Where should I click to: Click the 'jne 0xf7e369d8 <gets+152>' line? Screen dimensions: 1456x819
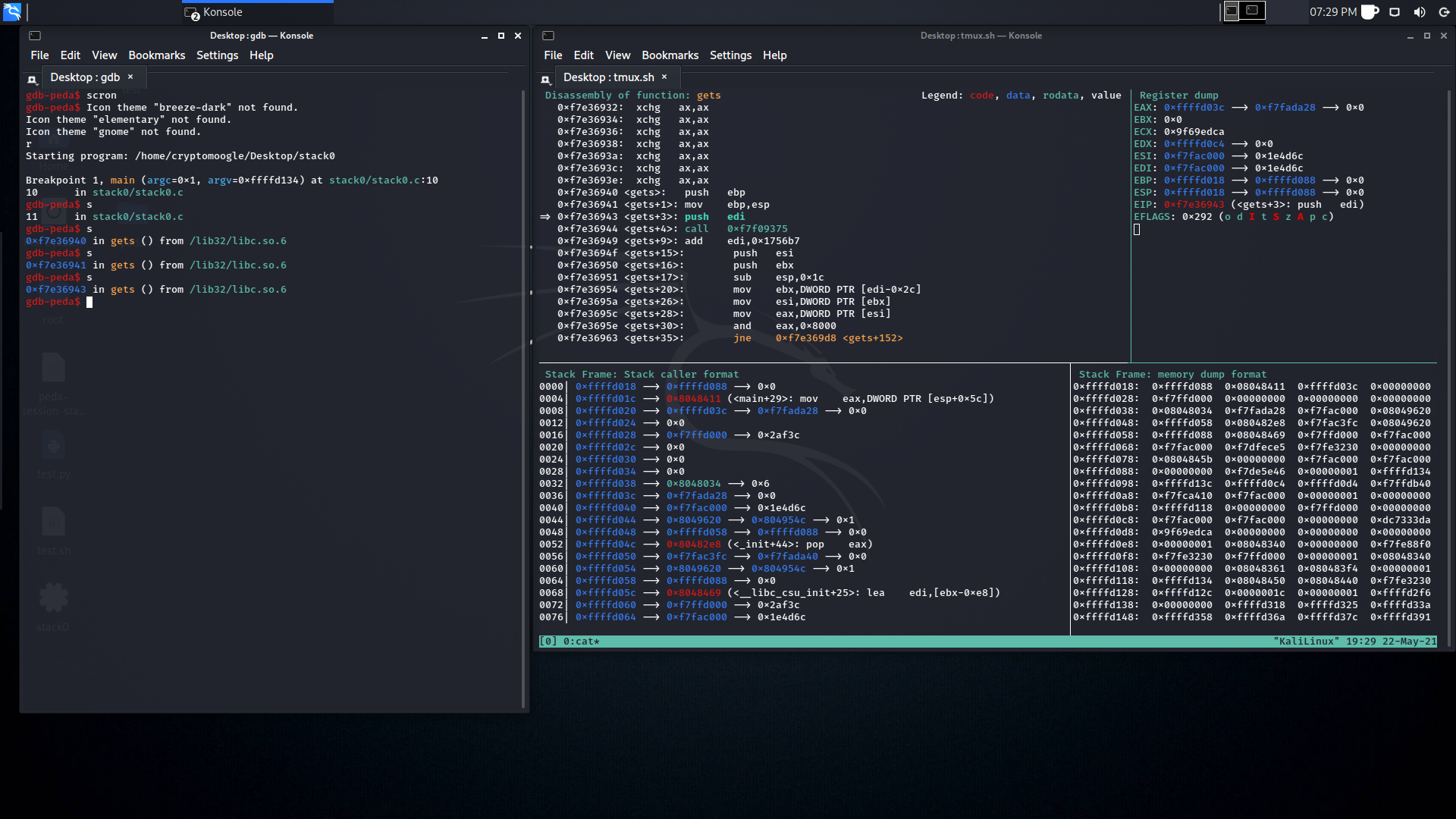click(x=730, y=338)
